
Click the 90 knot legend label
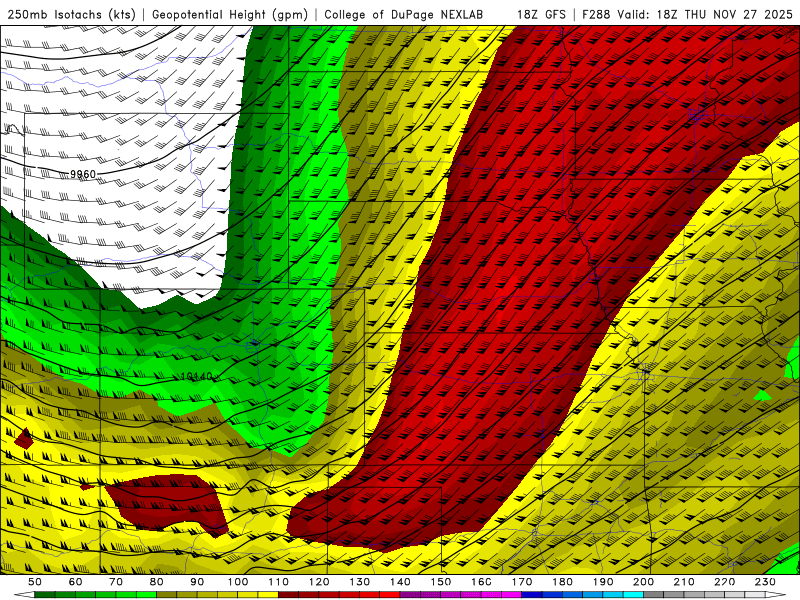[x=197, y=582]
